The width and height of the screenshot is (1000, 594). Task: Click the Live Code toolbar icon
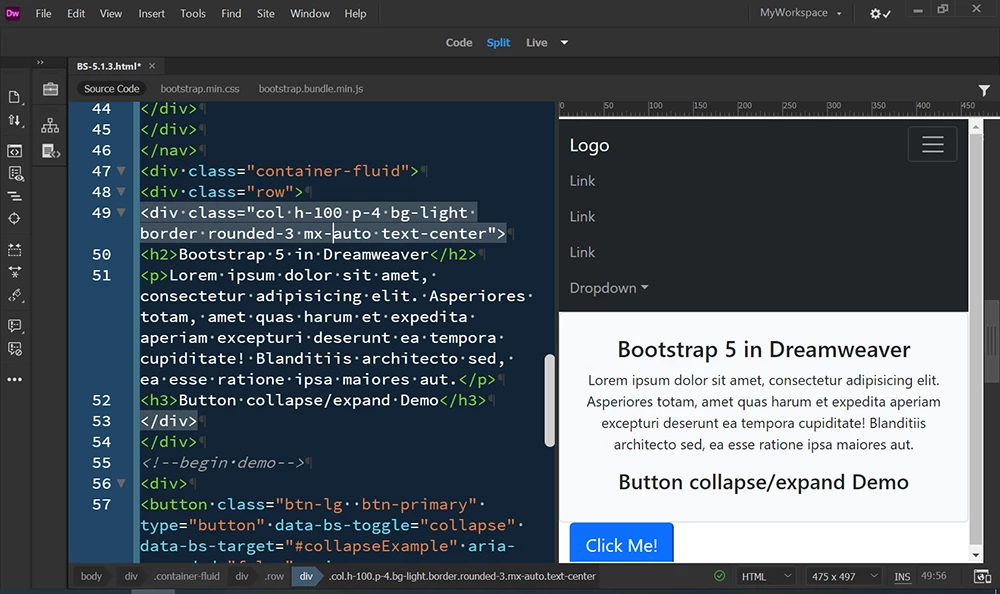(x=14, y=151)
